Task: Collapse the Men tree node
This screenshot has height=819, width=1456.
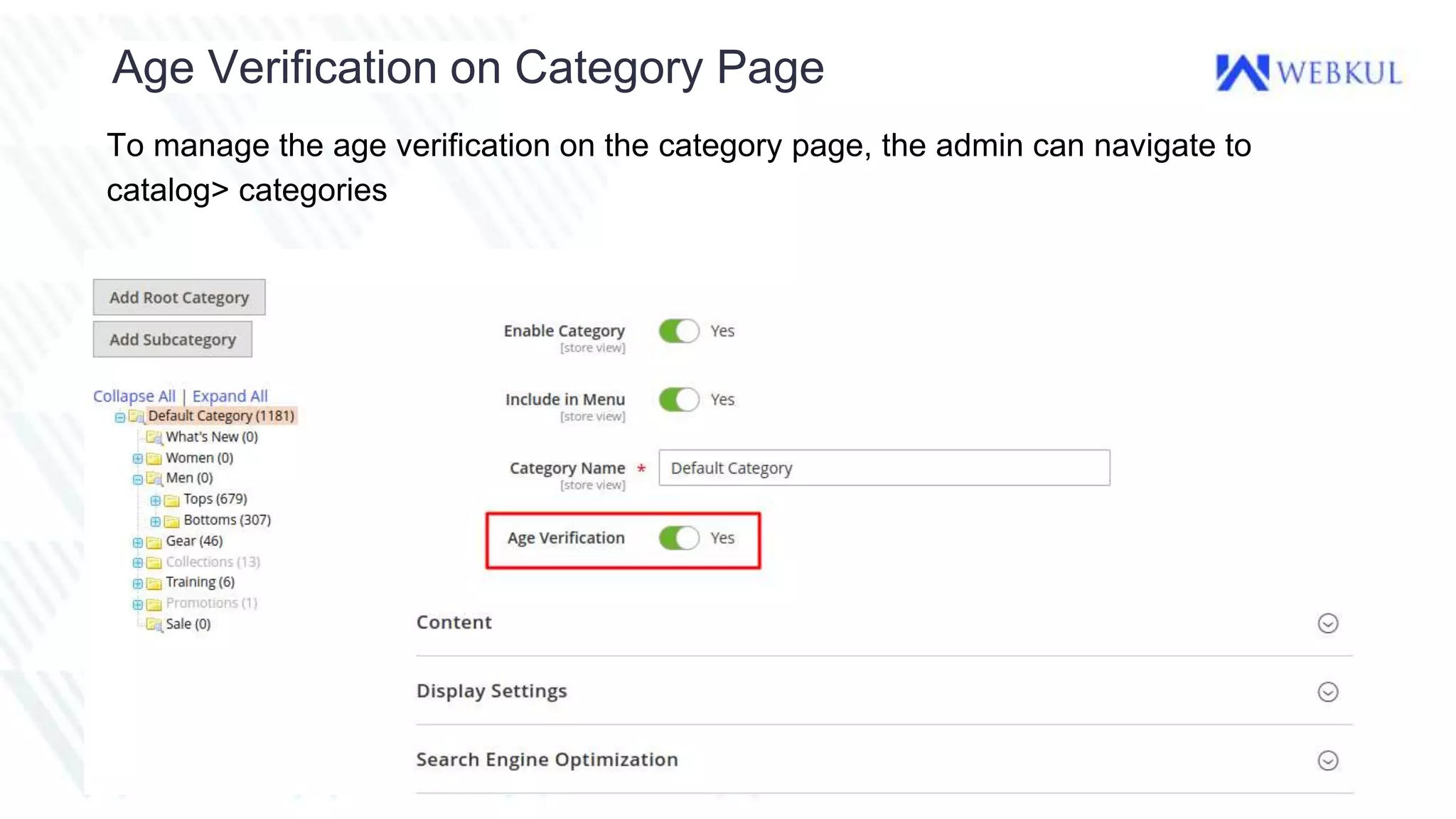Action: [138, 479]
